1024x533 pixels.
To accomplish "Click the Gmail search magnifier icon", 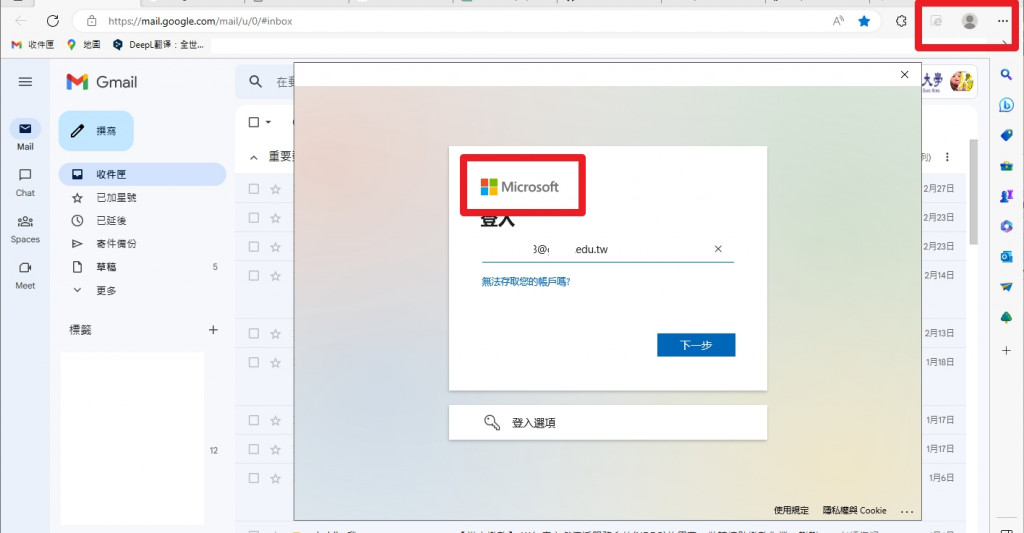I will pyautogui.click(x=255, y=82).
